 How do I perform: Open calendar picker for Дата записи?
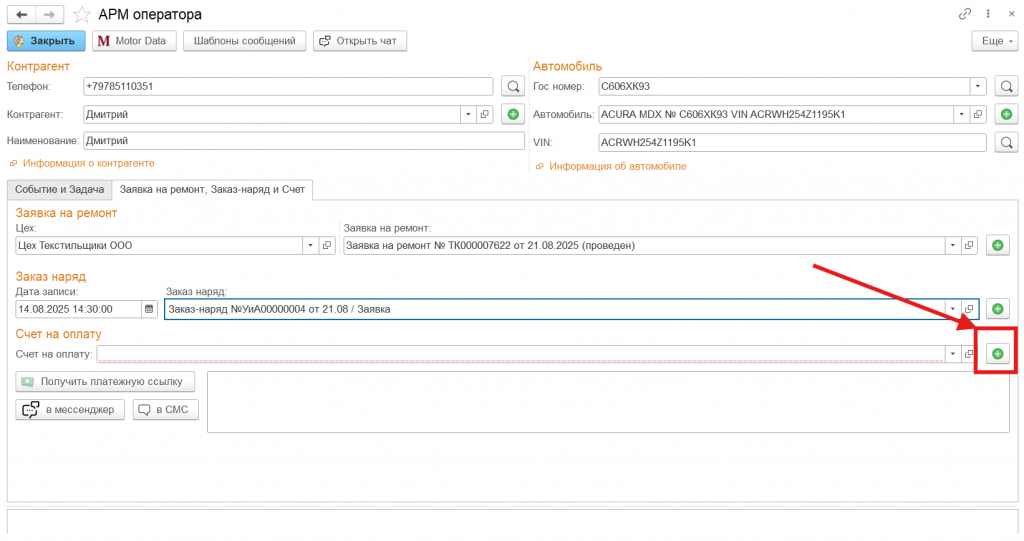pyautogui.click(x=150, y=310)
